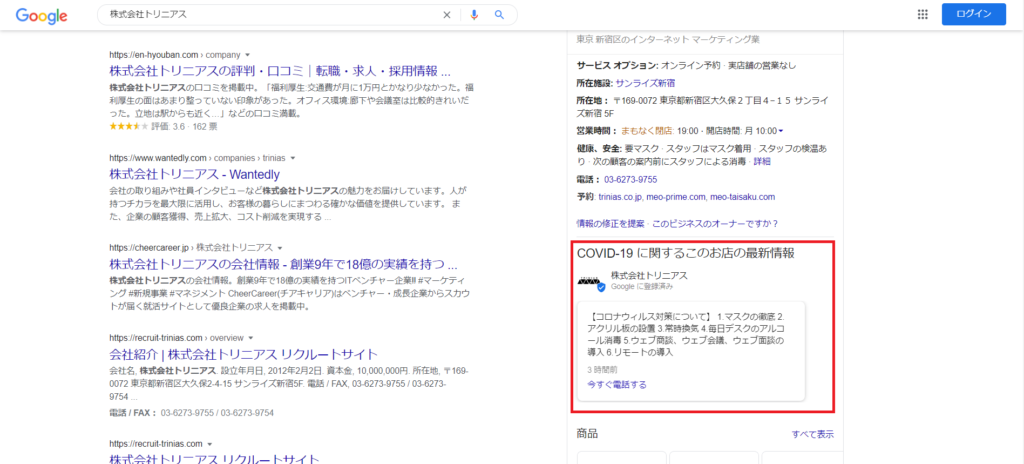Open the 会社情報 - 創業9年で18億 result
Screen dimensions: 1024x464
coord(283,265)
